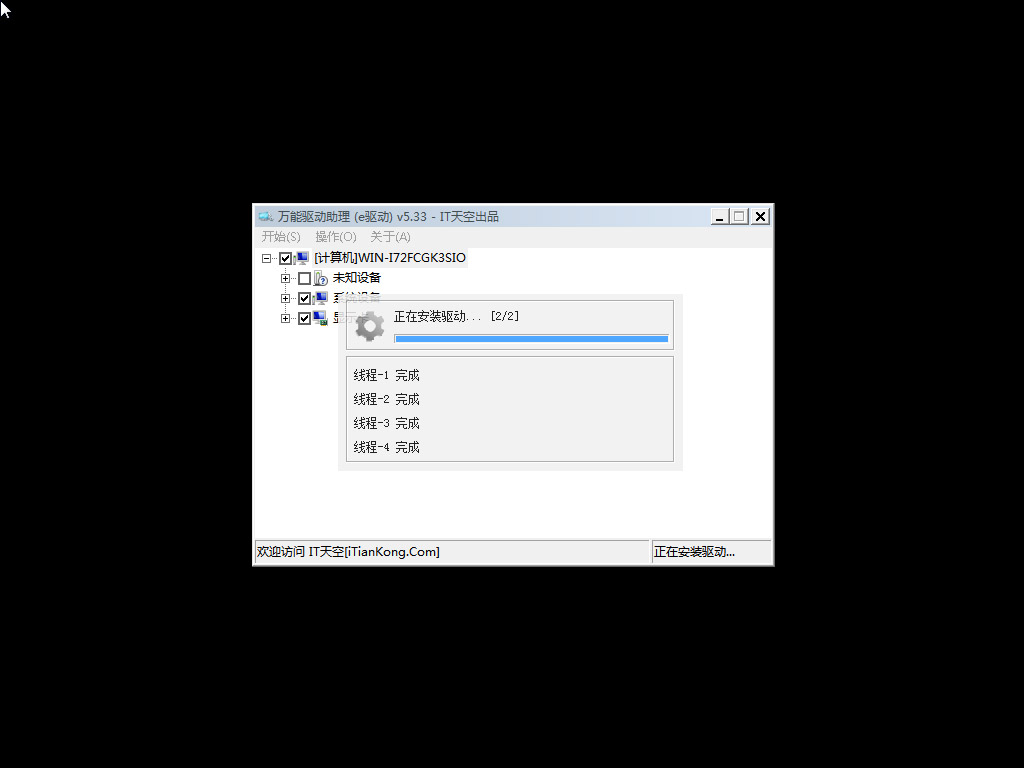Click the gear icon in install dialog
The height and width of the screenshot is (768, 1024).
tap(370, 327)
